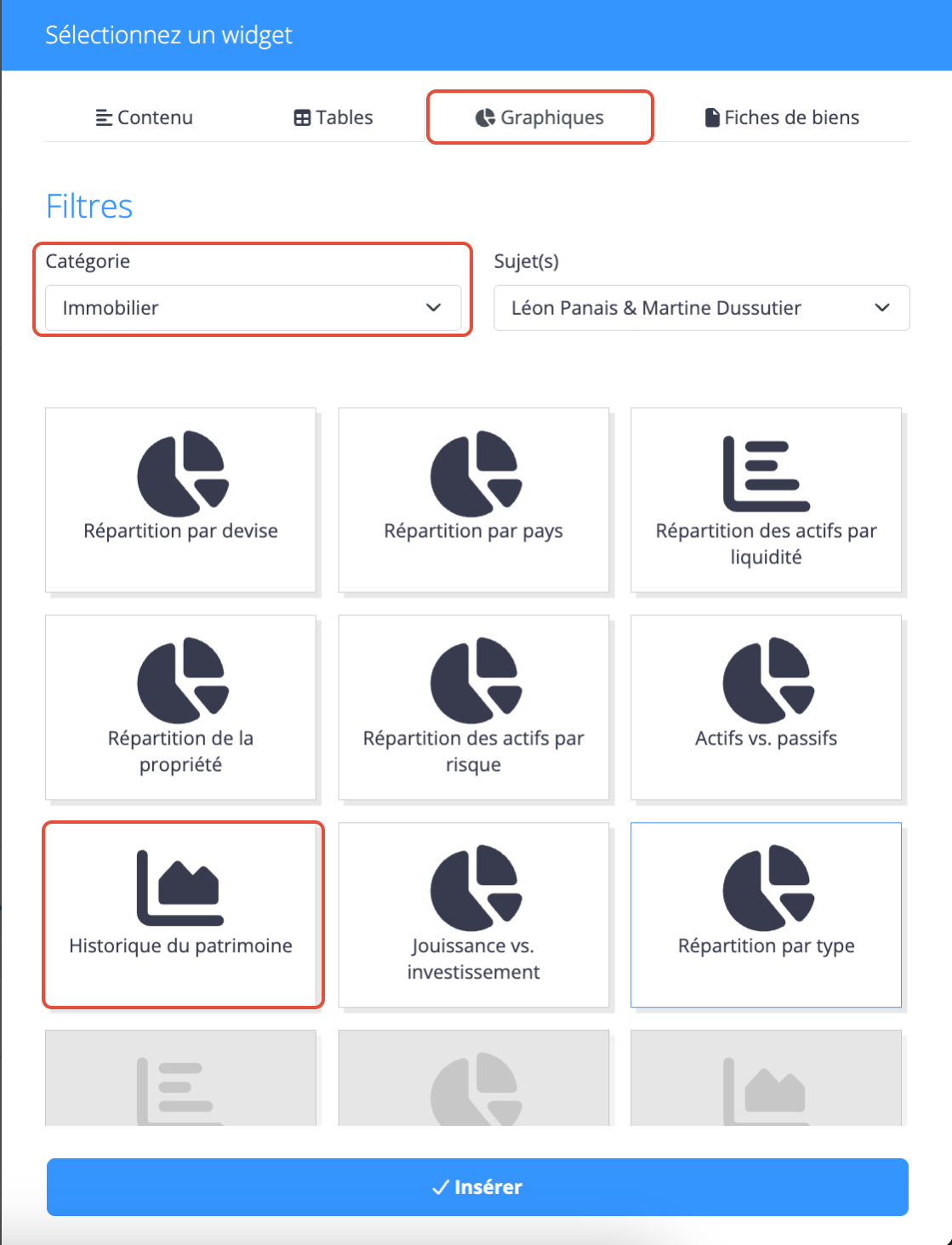Click the Insérer button
Screen dimensions: 952x1245
(x=477, y=1186)
